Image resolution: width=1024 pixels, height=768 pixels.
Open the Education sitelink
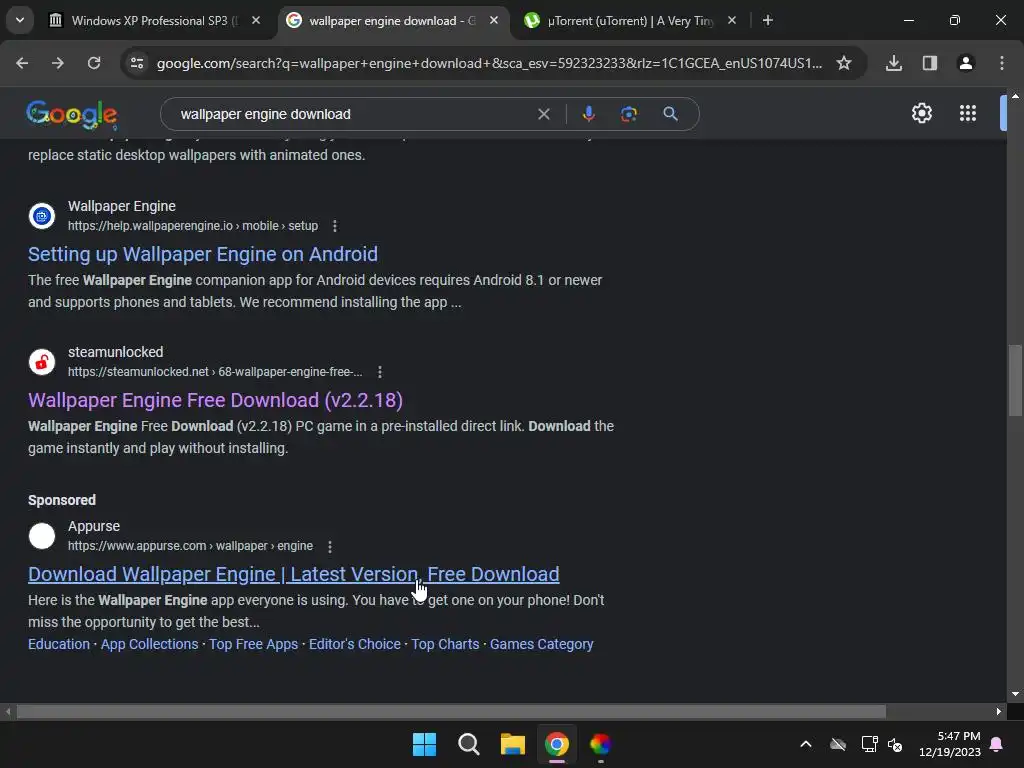point(59,644)
